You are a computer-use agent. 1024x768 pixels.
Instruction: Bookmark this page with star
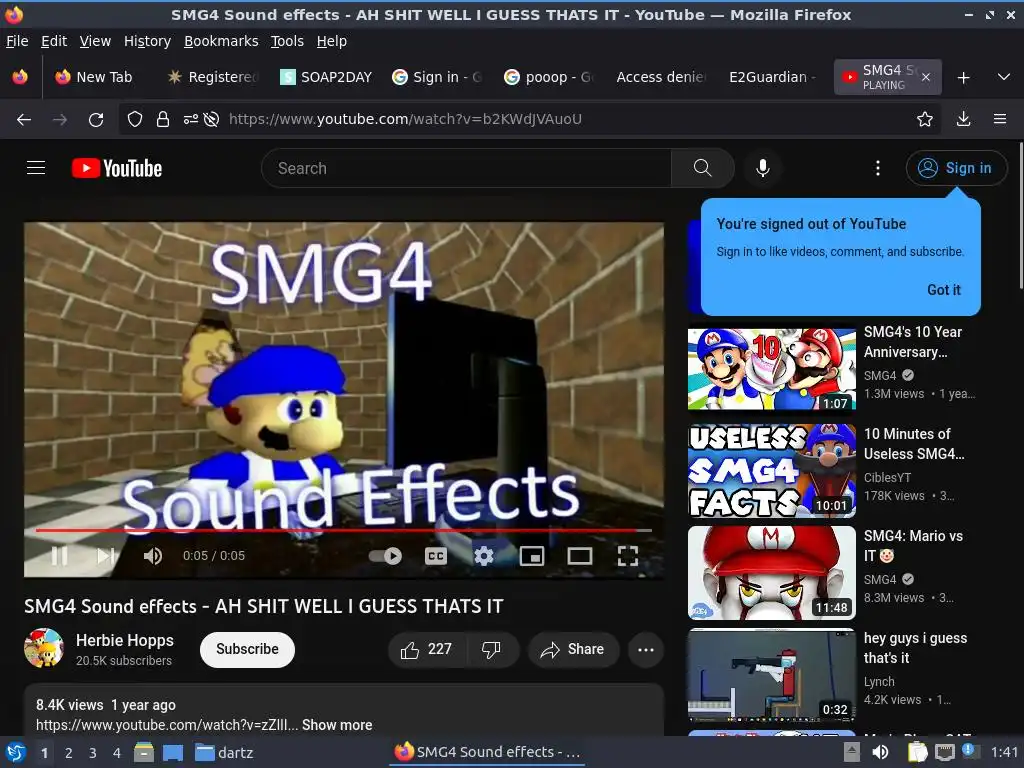(x=924, y=119)
